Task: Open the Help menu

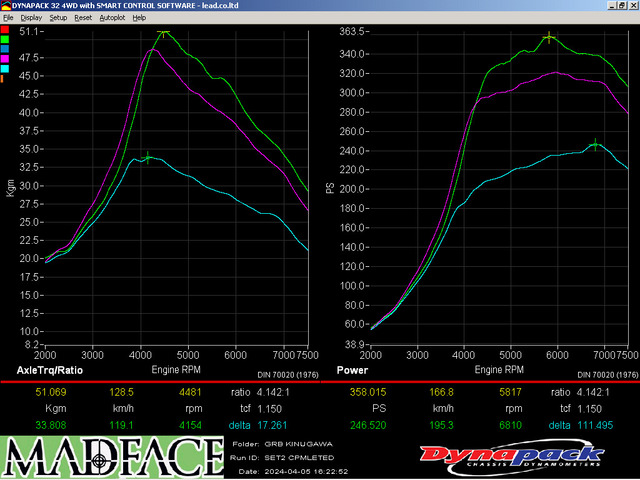Action: click(x=139, y=18)
